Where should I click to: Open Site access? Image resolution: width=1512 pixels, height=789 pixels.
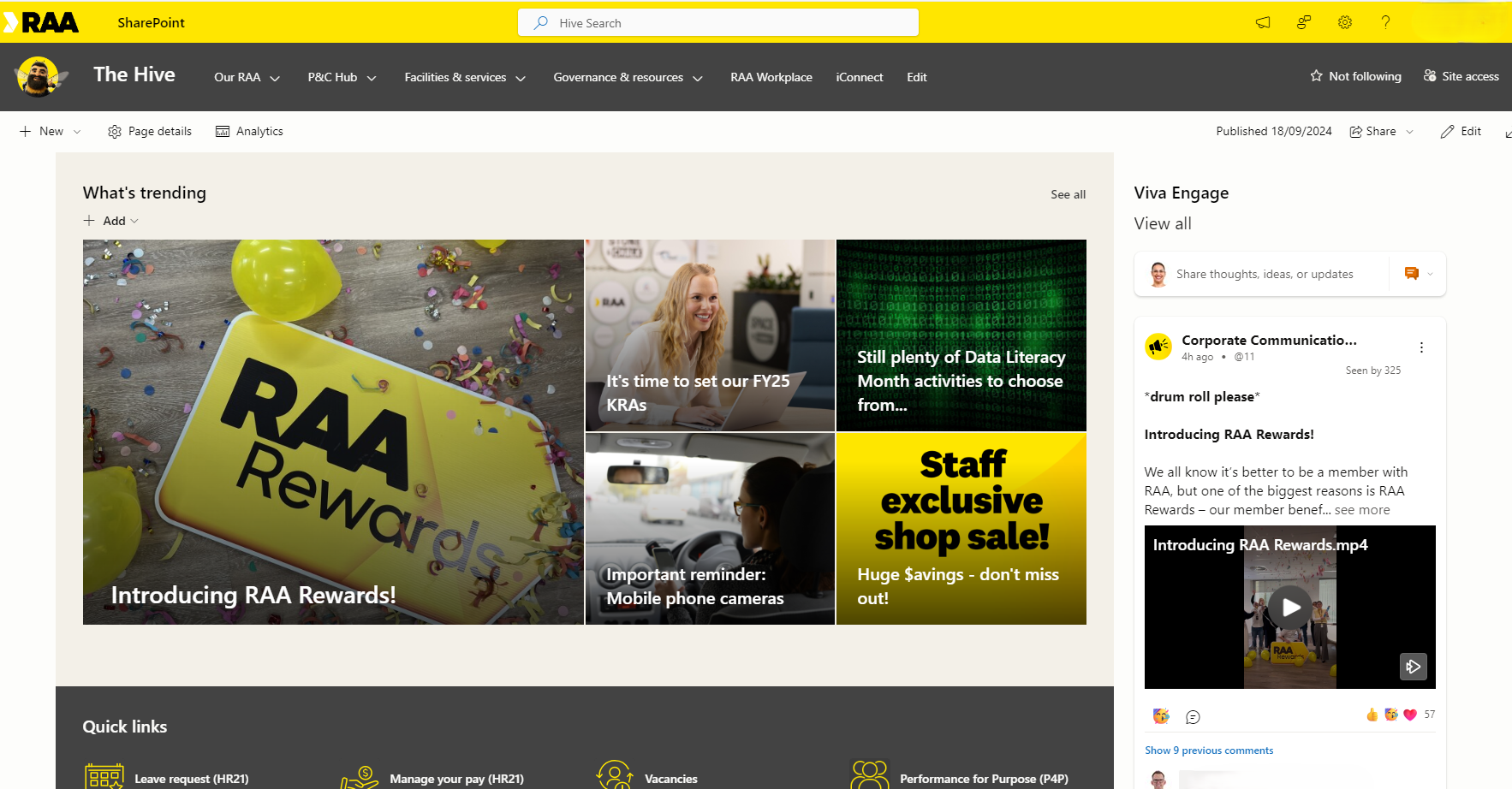tap(1461, 76)
